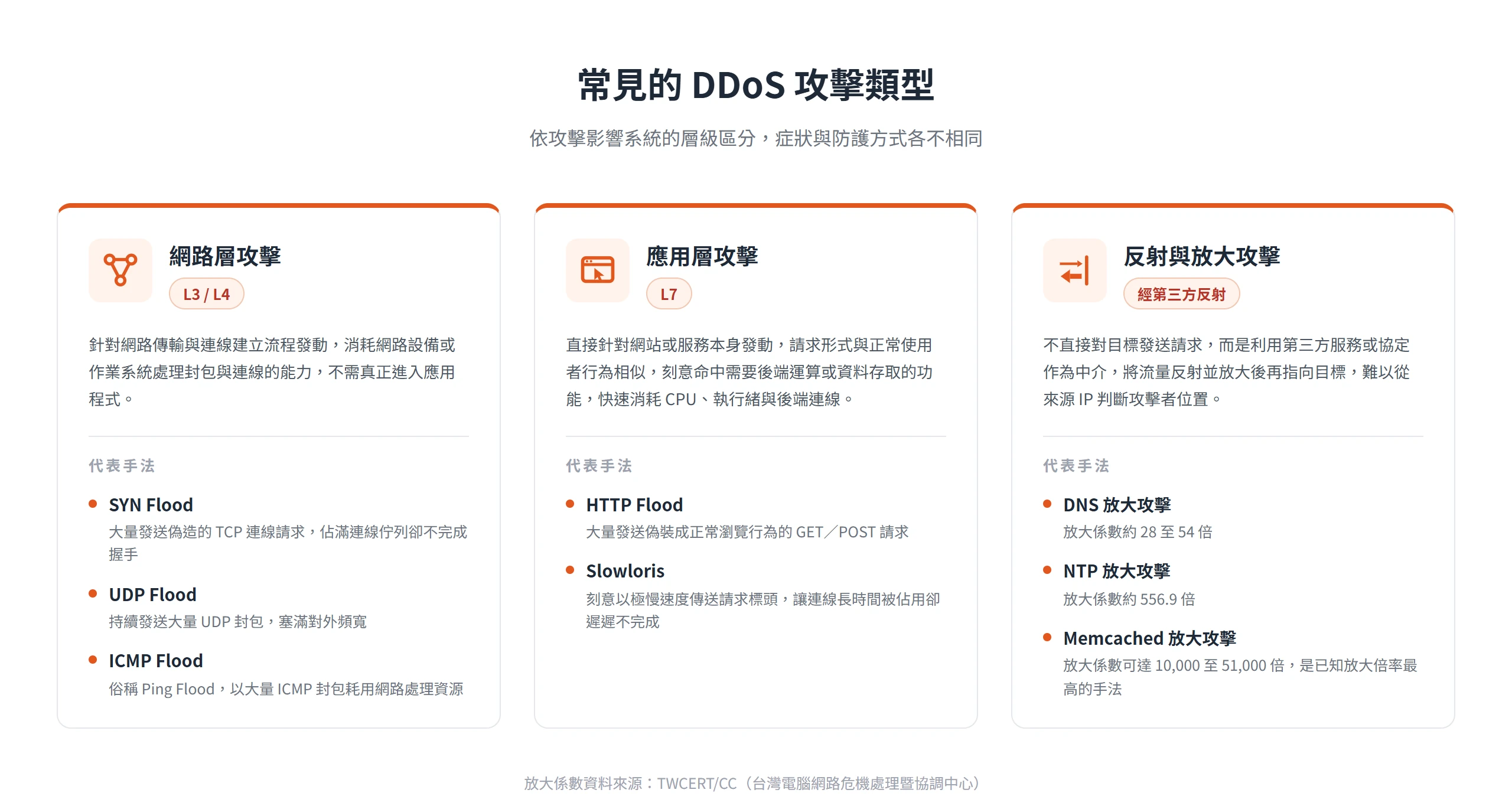Click the 網路層攻擊 card heading

(x=225, y=256)
